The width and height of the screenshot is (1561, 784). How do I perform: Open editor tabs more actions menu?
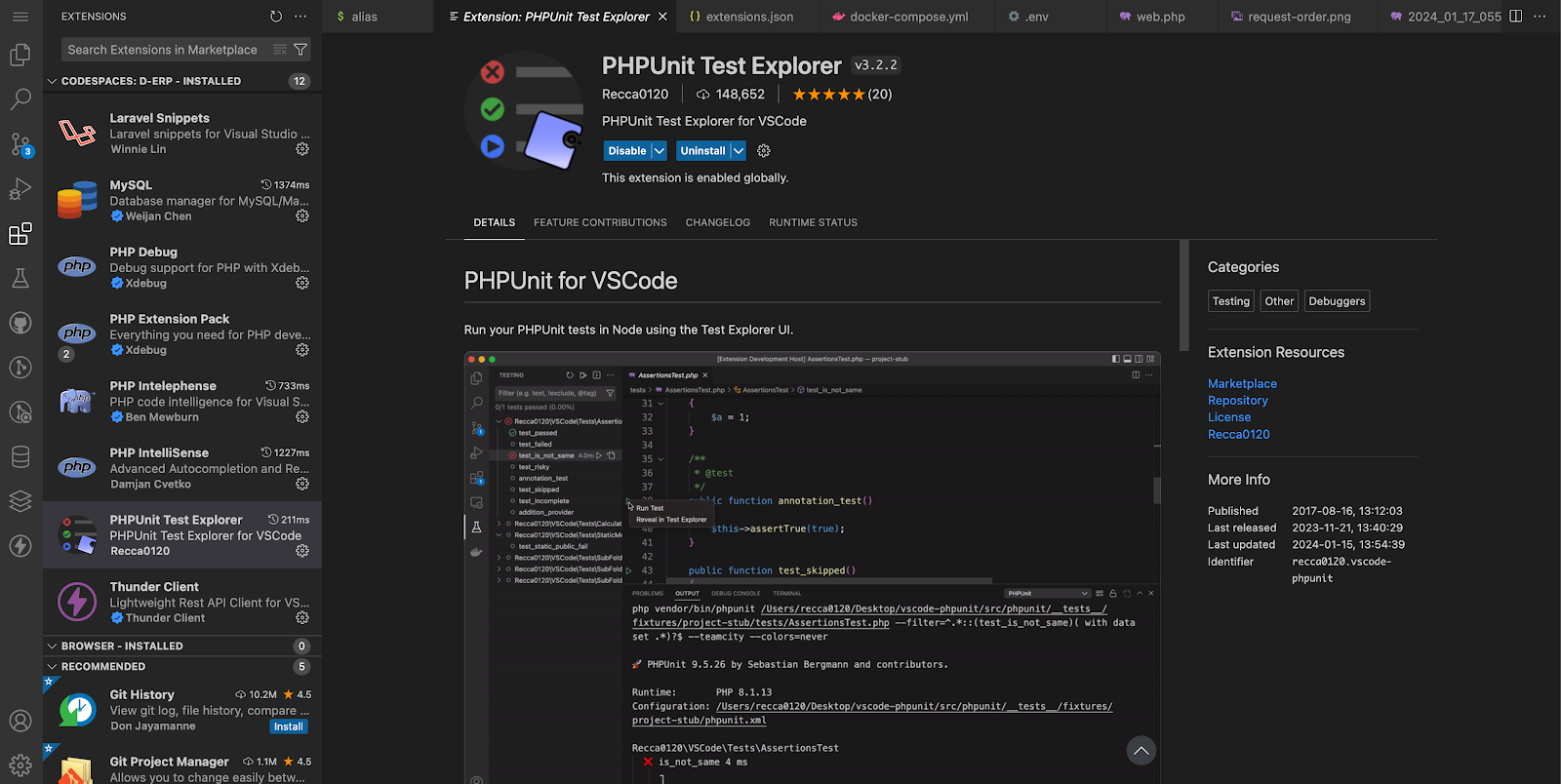[1540, 17]
